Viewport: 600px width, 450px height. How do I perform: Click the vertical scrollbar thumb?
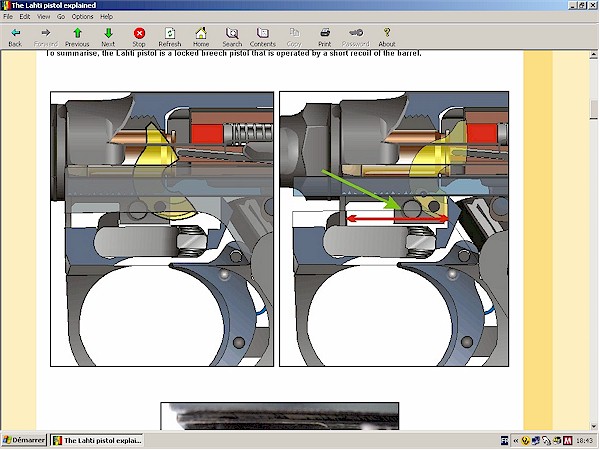point(593,110)
